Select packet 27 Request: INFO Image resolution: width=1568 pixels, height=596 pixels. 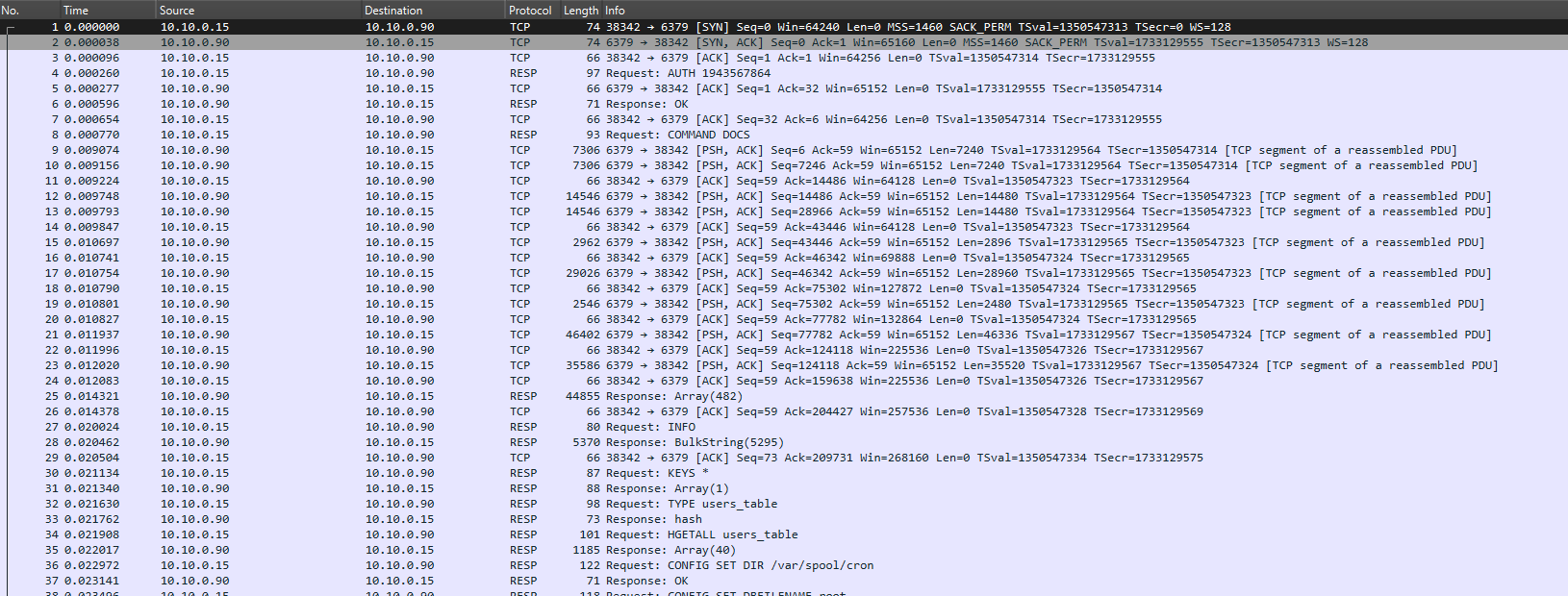(x=784, y=427)
